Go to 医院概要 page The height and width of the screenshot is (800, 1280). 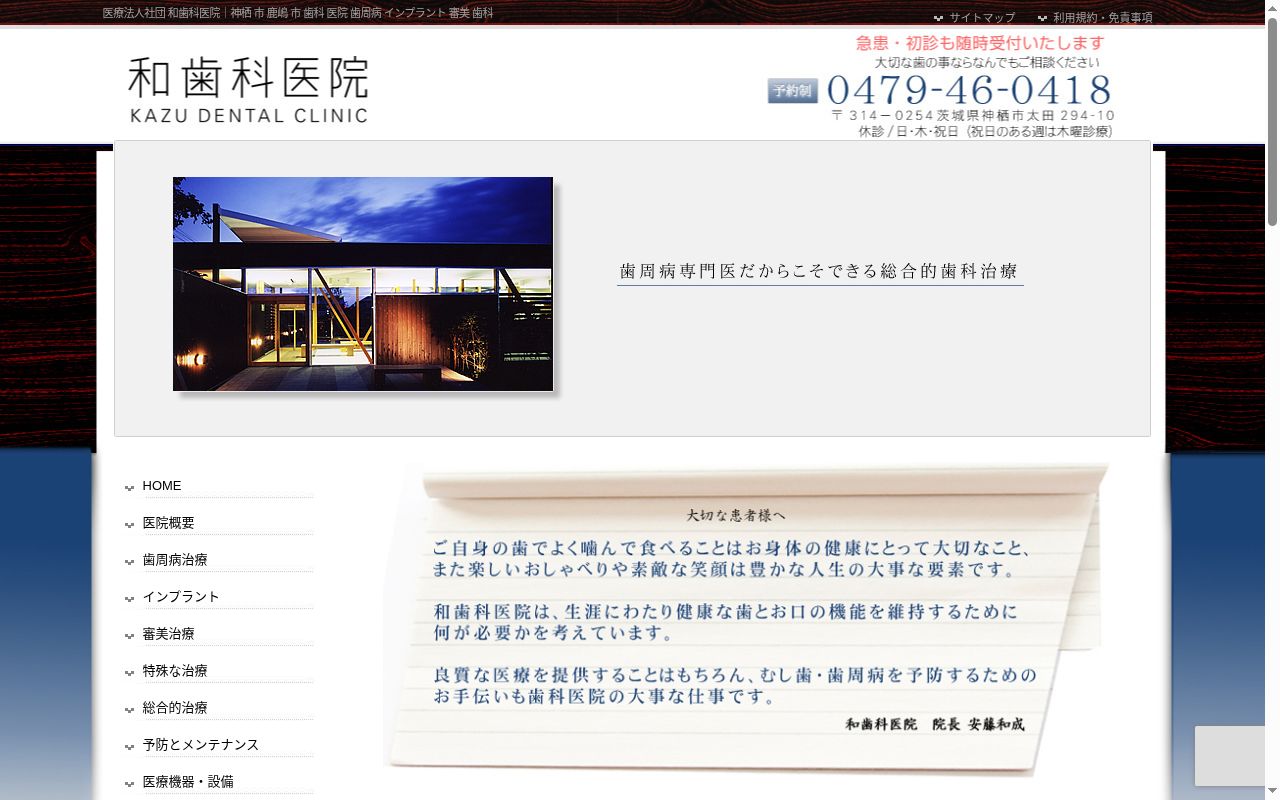coord(169,523)
